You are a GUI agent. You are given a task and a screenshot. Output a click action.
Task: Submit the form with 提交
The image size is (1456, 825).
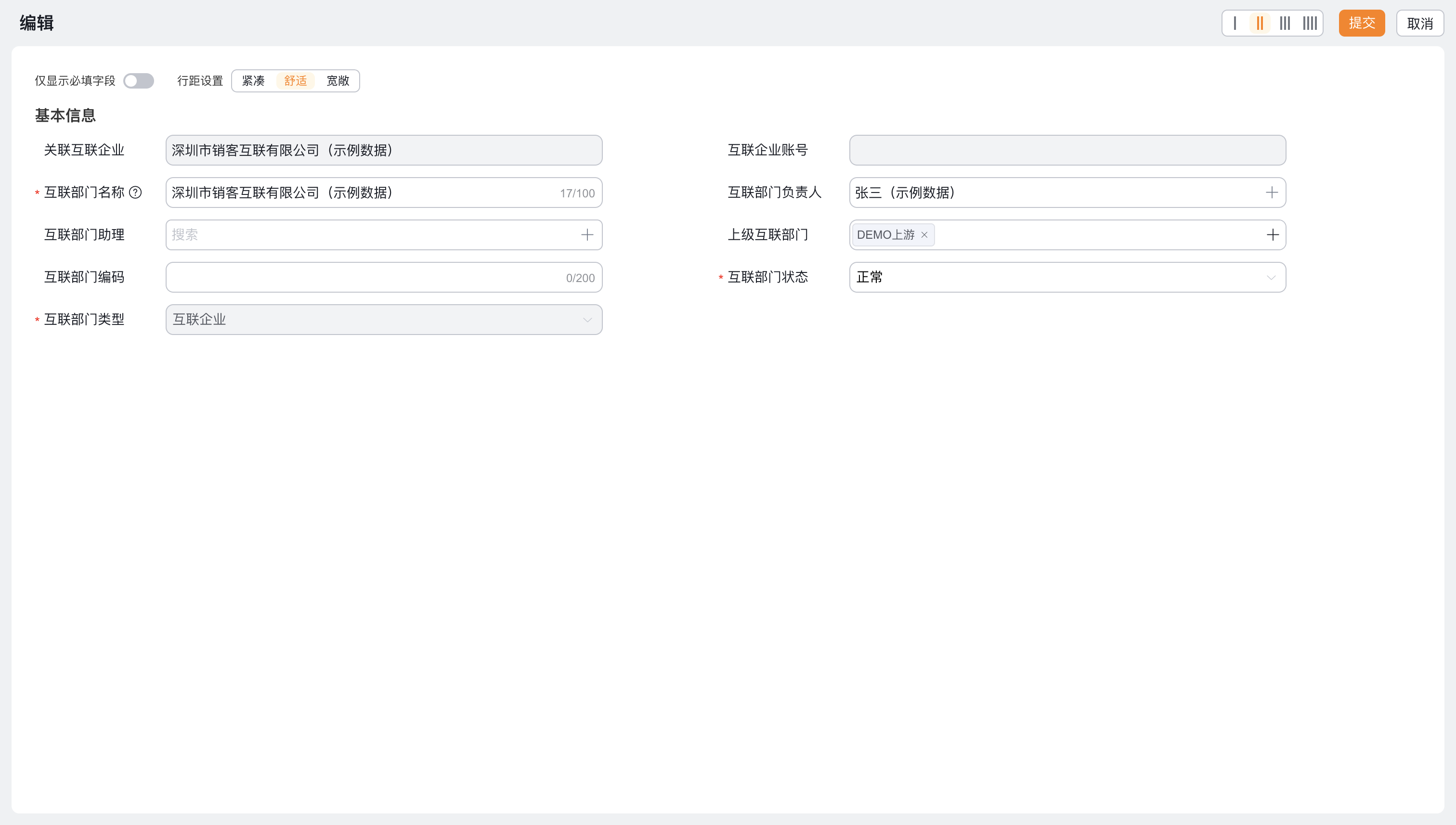coord(1362,23)
